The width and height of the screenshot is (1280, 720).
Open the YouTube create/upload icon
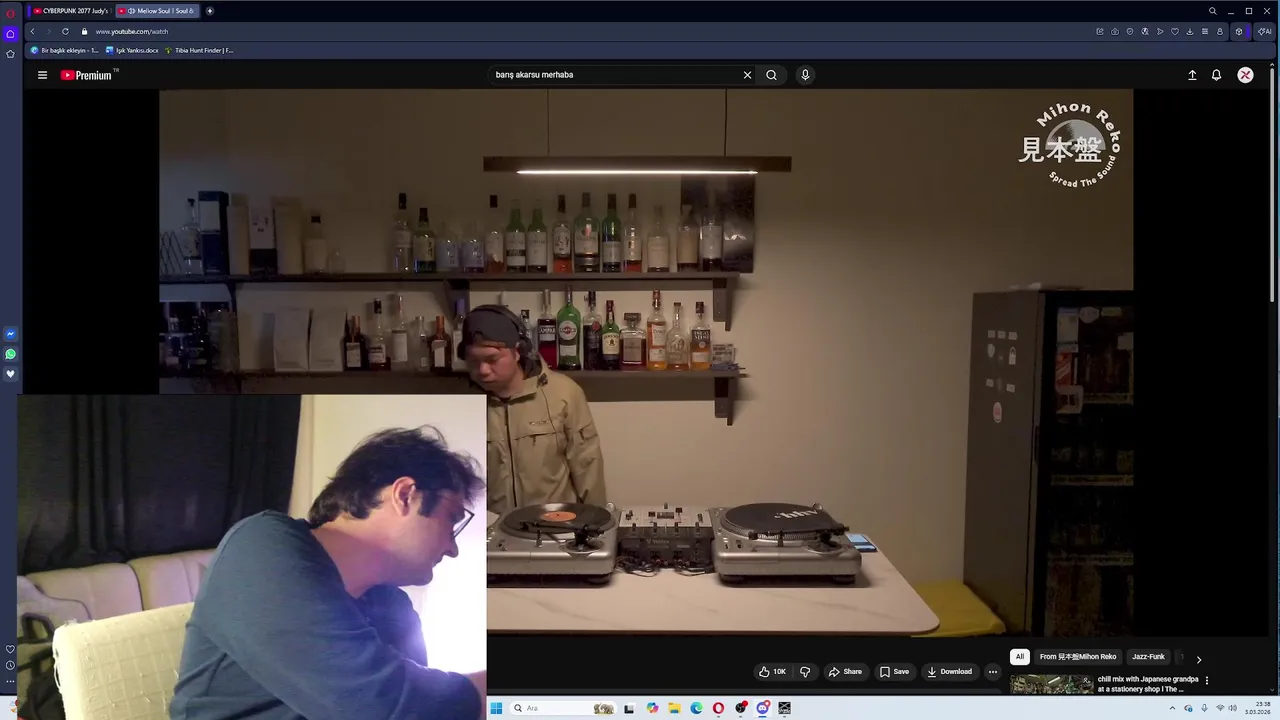(1192, 75)
